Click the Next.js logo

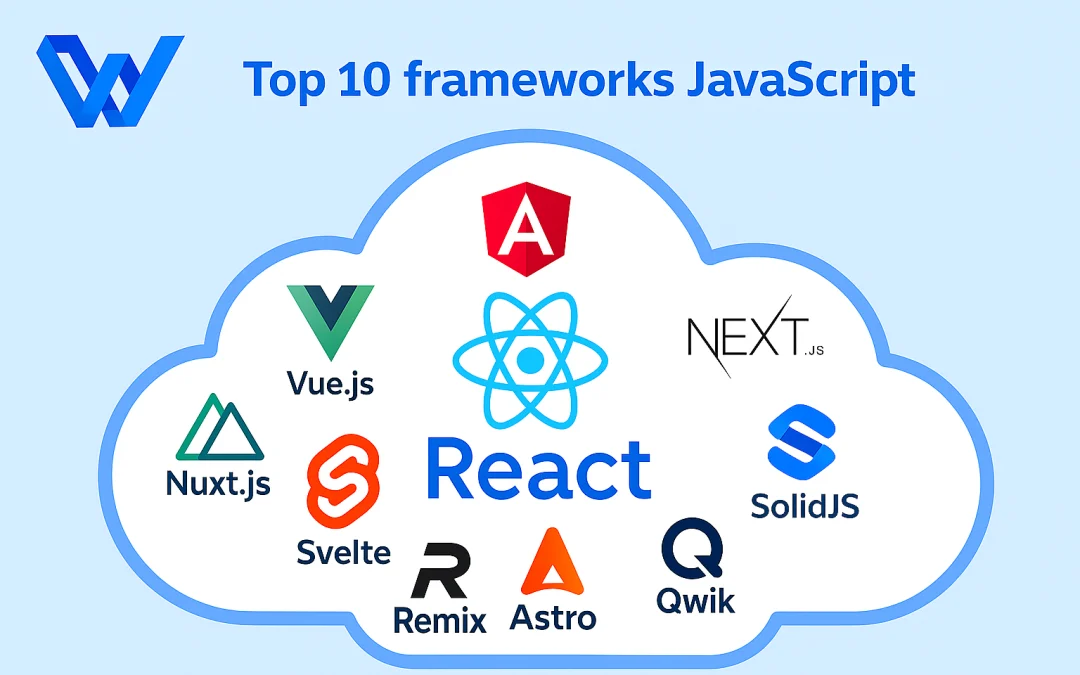[756, 337]
